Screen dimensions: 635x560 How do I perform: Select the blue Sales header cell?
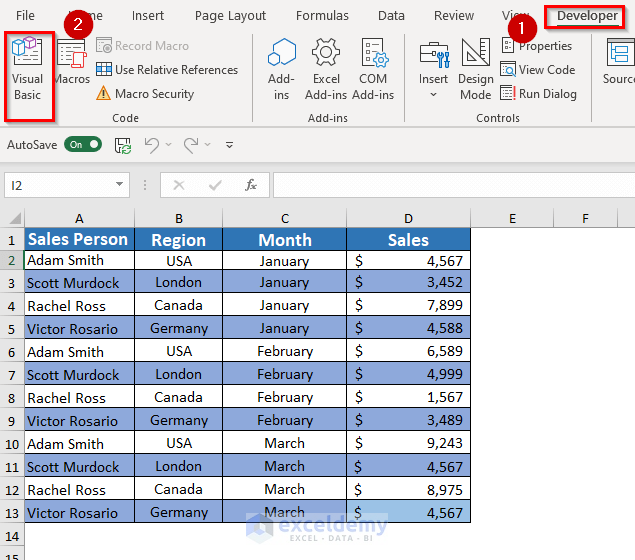pos(408,240)
